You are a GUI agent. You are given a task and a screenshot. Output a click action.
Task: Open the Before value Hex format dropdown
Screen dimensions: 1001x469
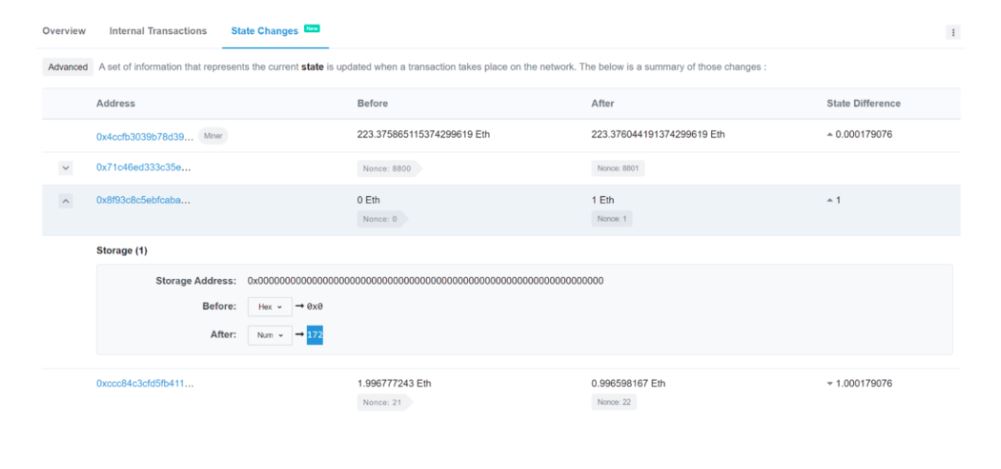tap(270, 306)
